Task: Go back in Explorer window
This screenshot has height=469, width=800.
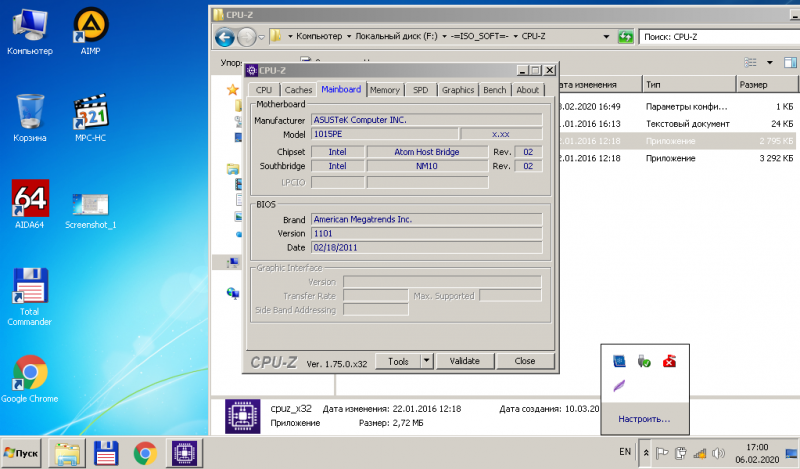Action: coord(224,37)
